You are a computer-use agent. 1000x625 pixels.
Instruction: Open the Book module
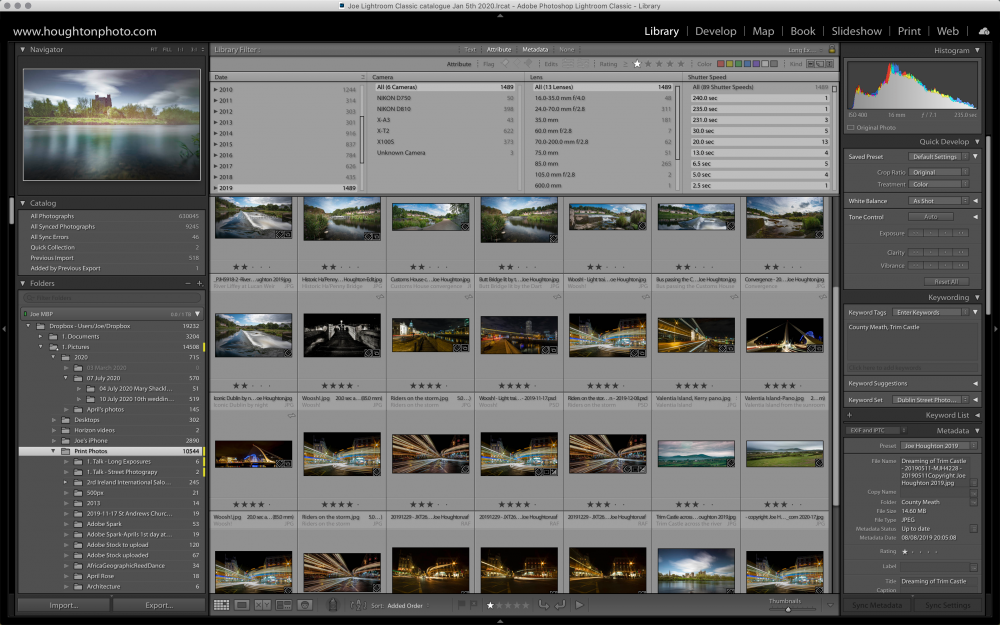(802, 31)
